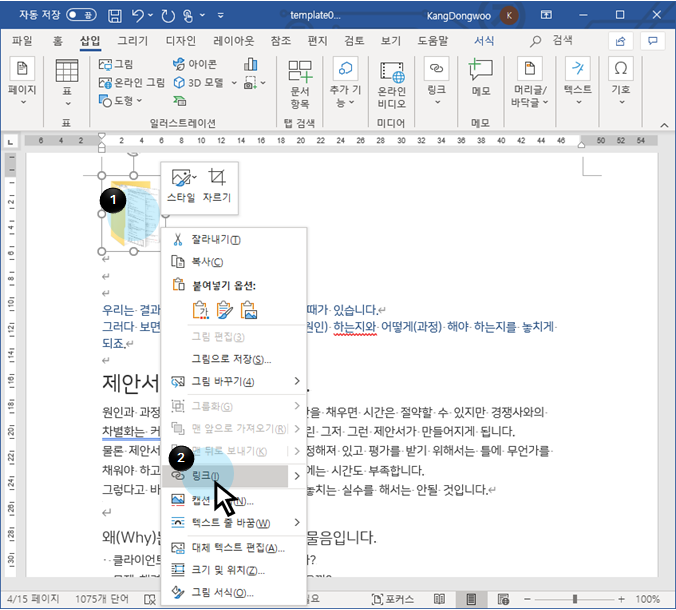Click the Redo icon in title bar
676x610 pixels.
click(168, 16)
